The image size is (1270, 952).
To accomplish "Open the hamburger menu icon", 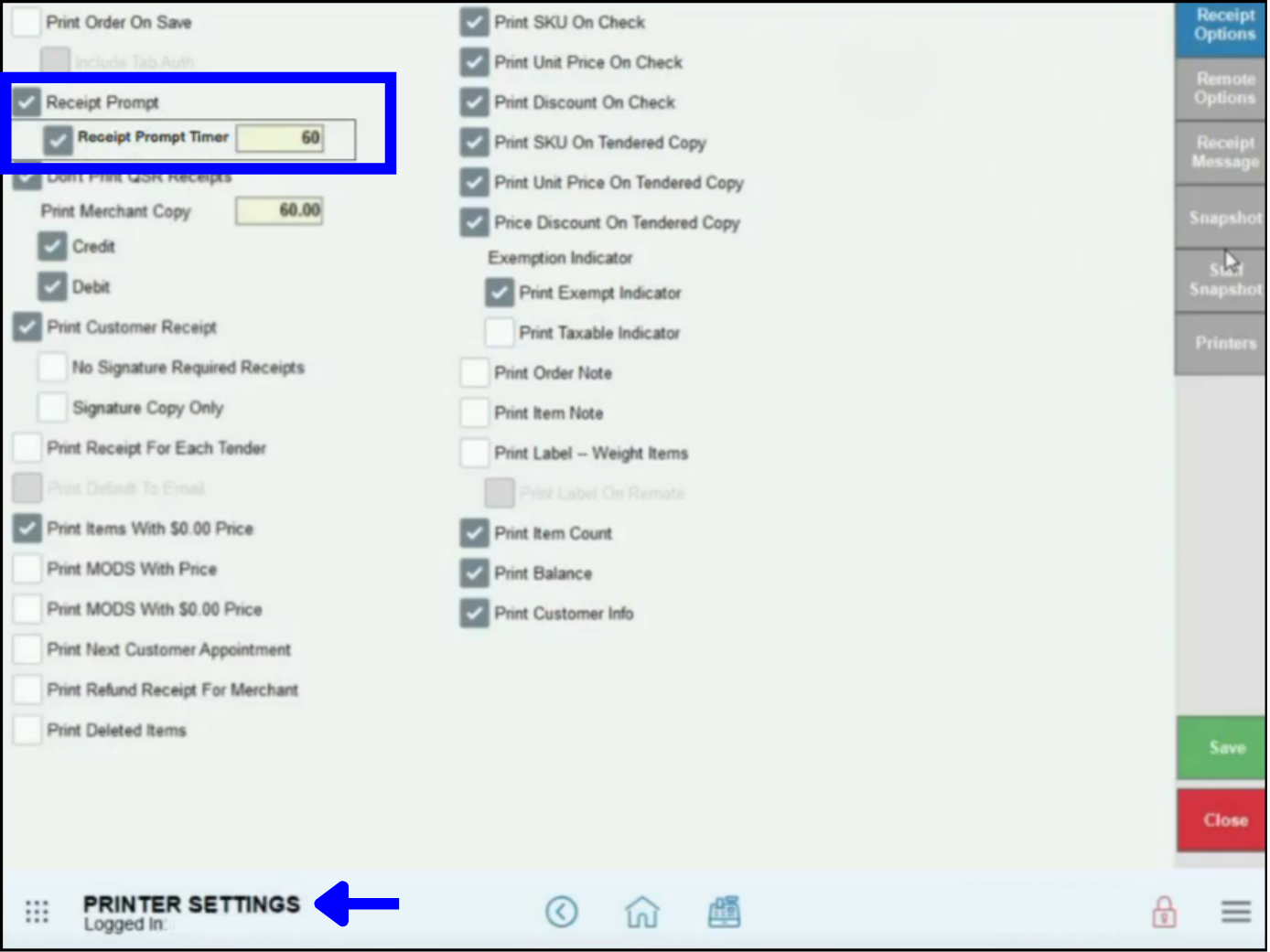I will click(1235, 911).
